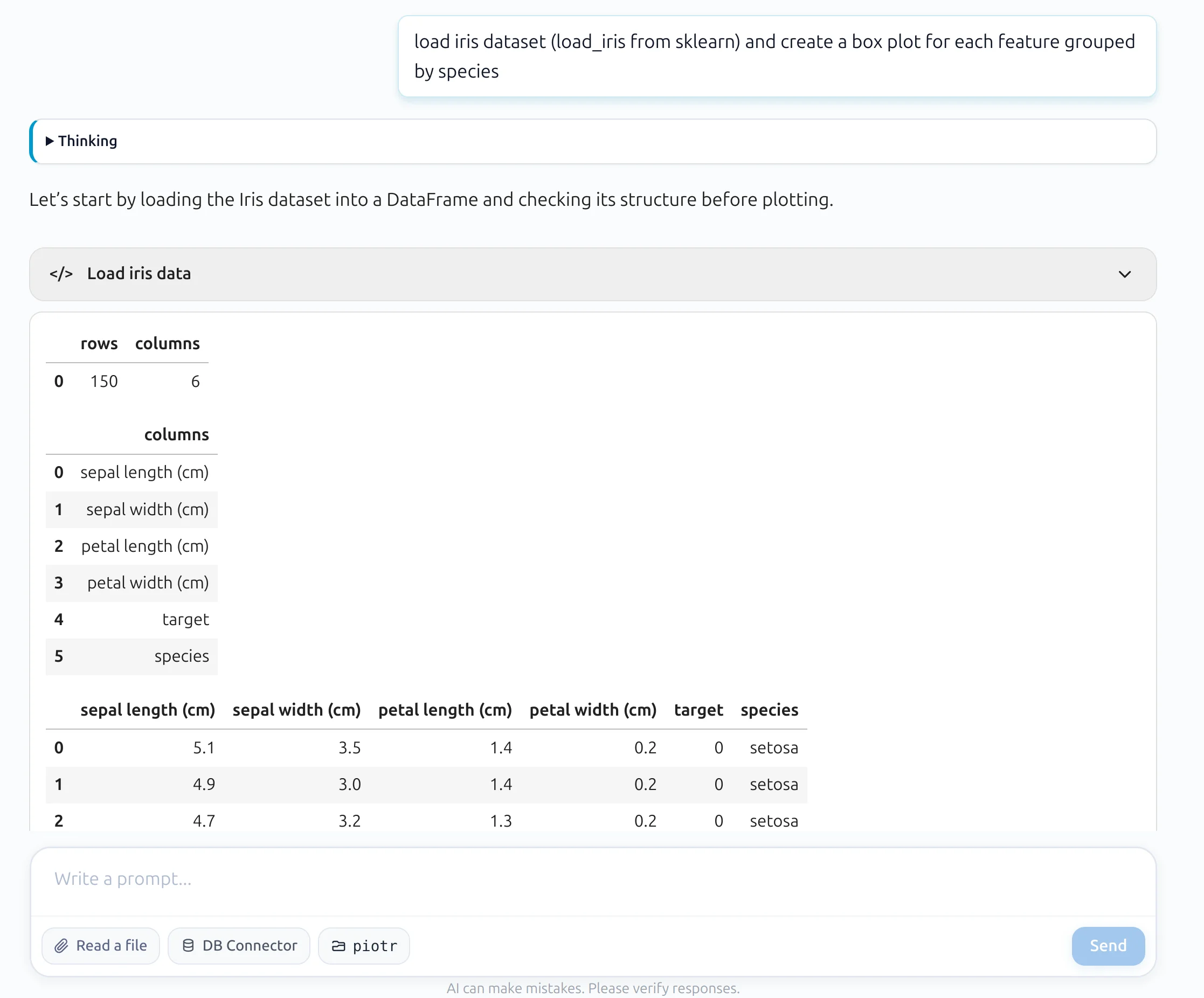Click the sepal length (cm) column header

coord(148,710)
